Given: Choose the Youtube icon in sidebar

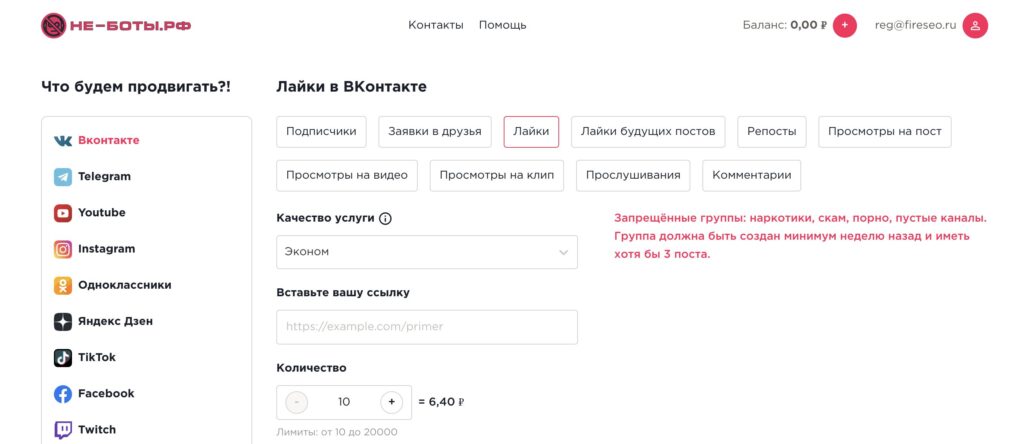Looking at the screenshot, I should [x=63, y=213].
